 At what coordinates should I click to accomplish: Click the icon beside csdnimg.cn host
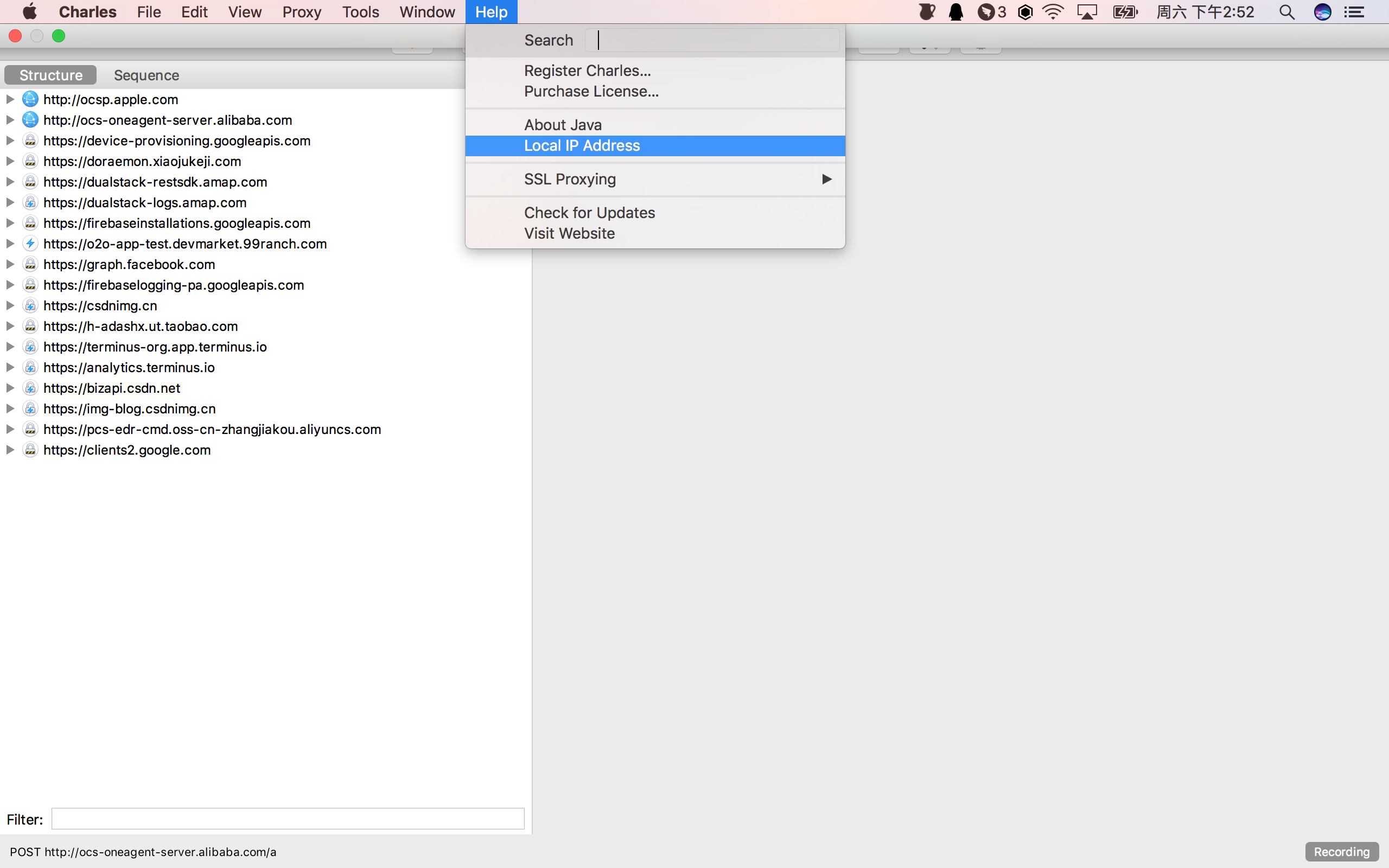click(x=30, y=306)
